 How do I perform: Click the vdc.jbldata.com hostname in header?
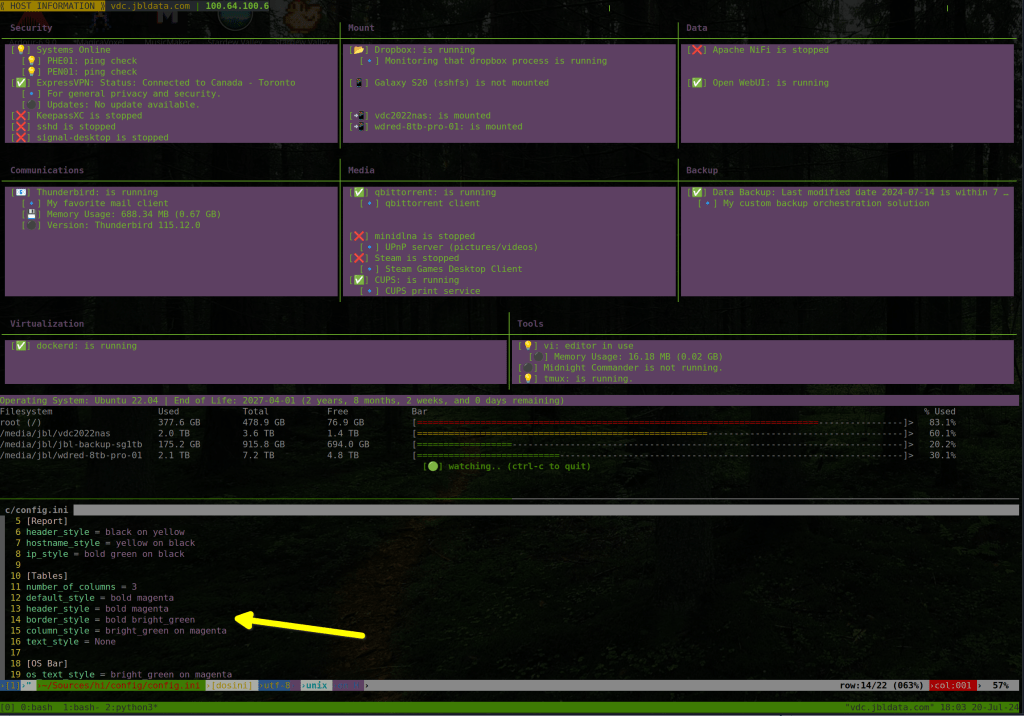coord(150,6)
